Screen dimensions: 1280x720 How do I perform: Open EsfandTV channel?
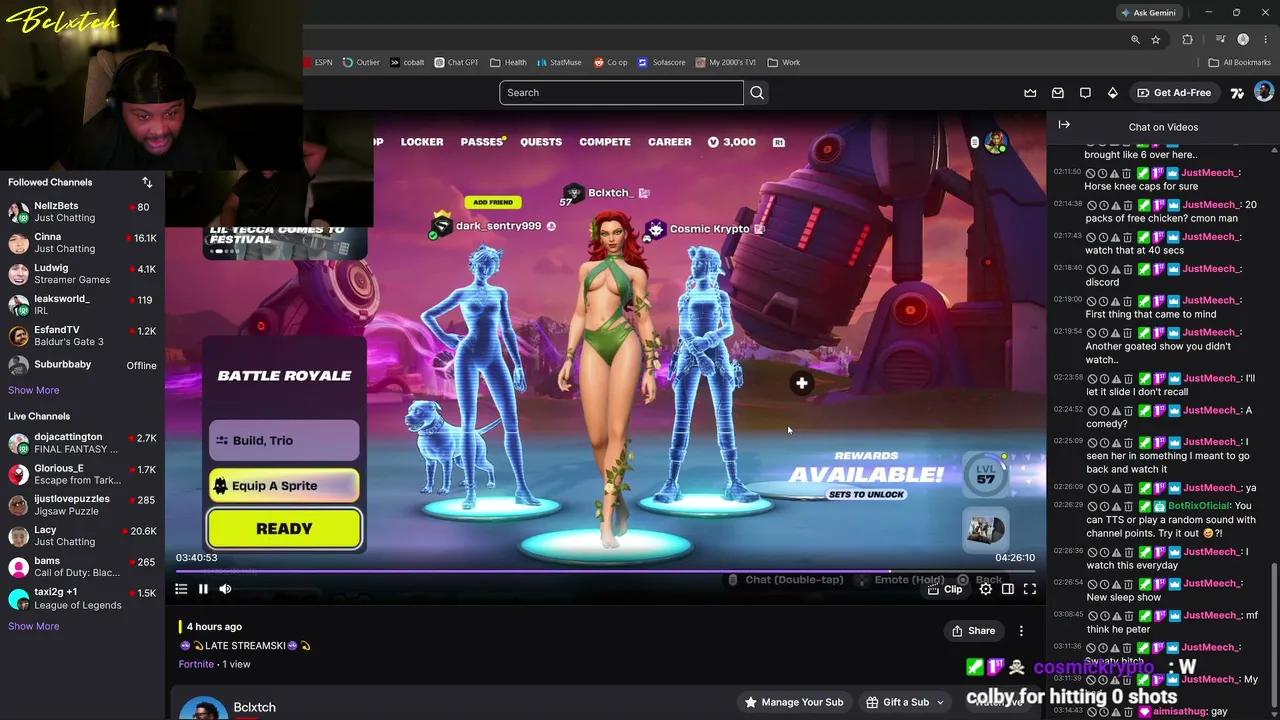pos(82,336)
